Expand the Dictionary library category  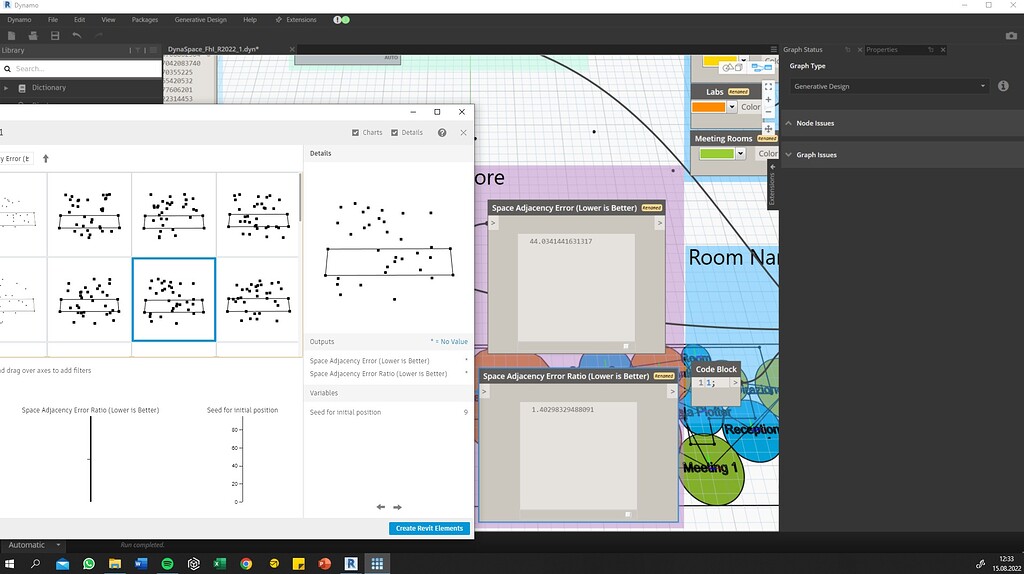tap(6, 88)
